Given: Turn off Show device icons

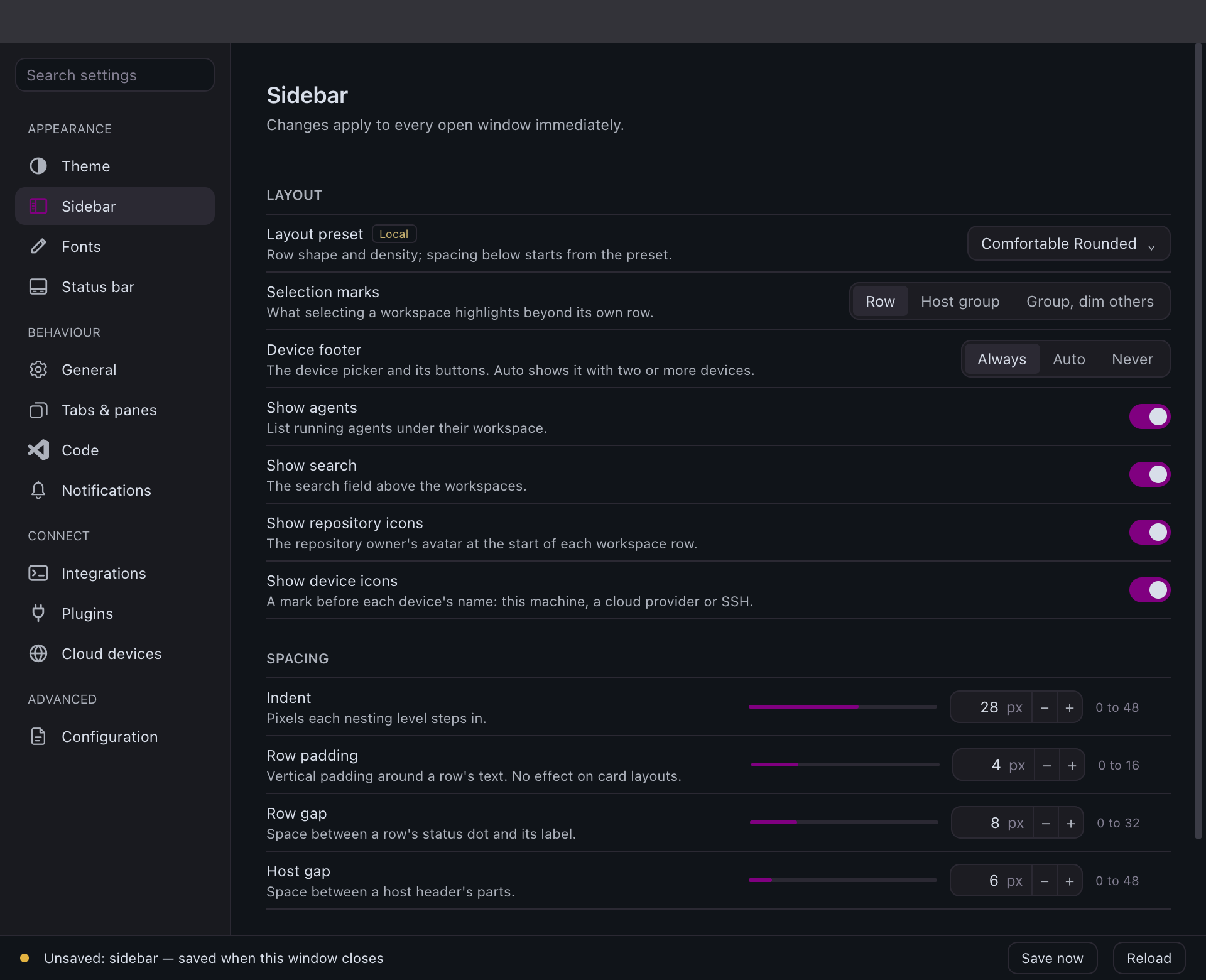Looking at the screenshot, I should click(1149, 590).
